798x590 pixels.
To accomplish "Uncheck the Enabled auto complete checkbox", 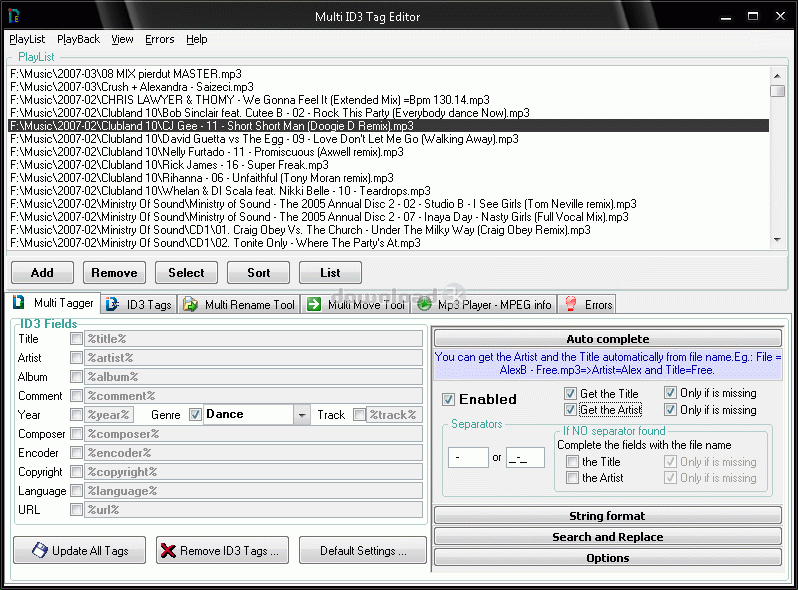I will (x=448, y=399).
